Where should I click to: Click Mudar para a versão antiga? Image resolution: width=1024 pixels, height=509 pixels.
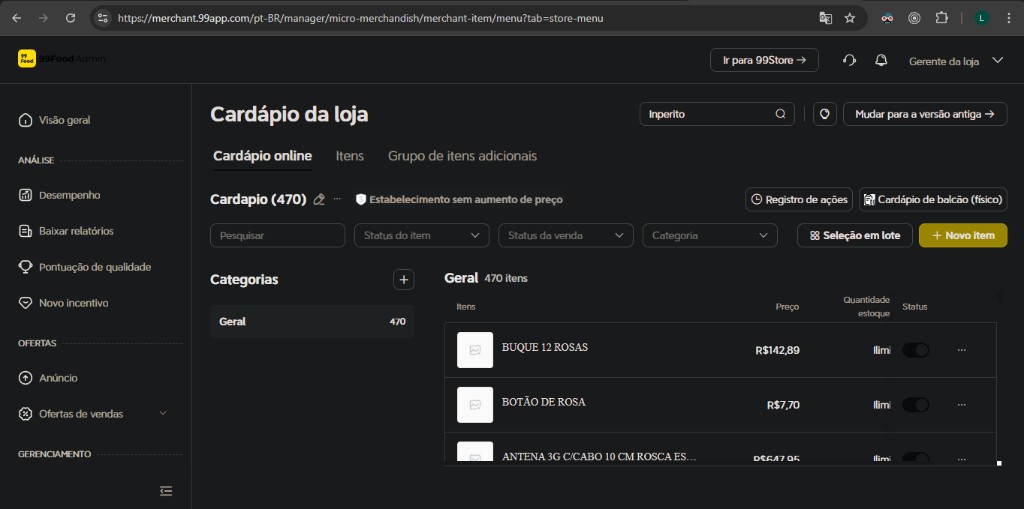925,114
